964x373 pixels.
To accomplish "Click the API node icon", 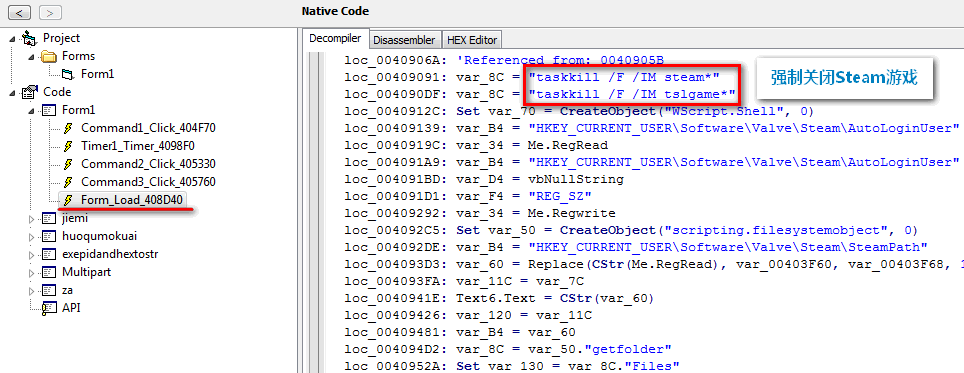I will click(48, 308).
